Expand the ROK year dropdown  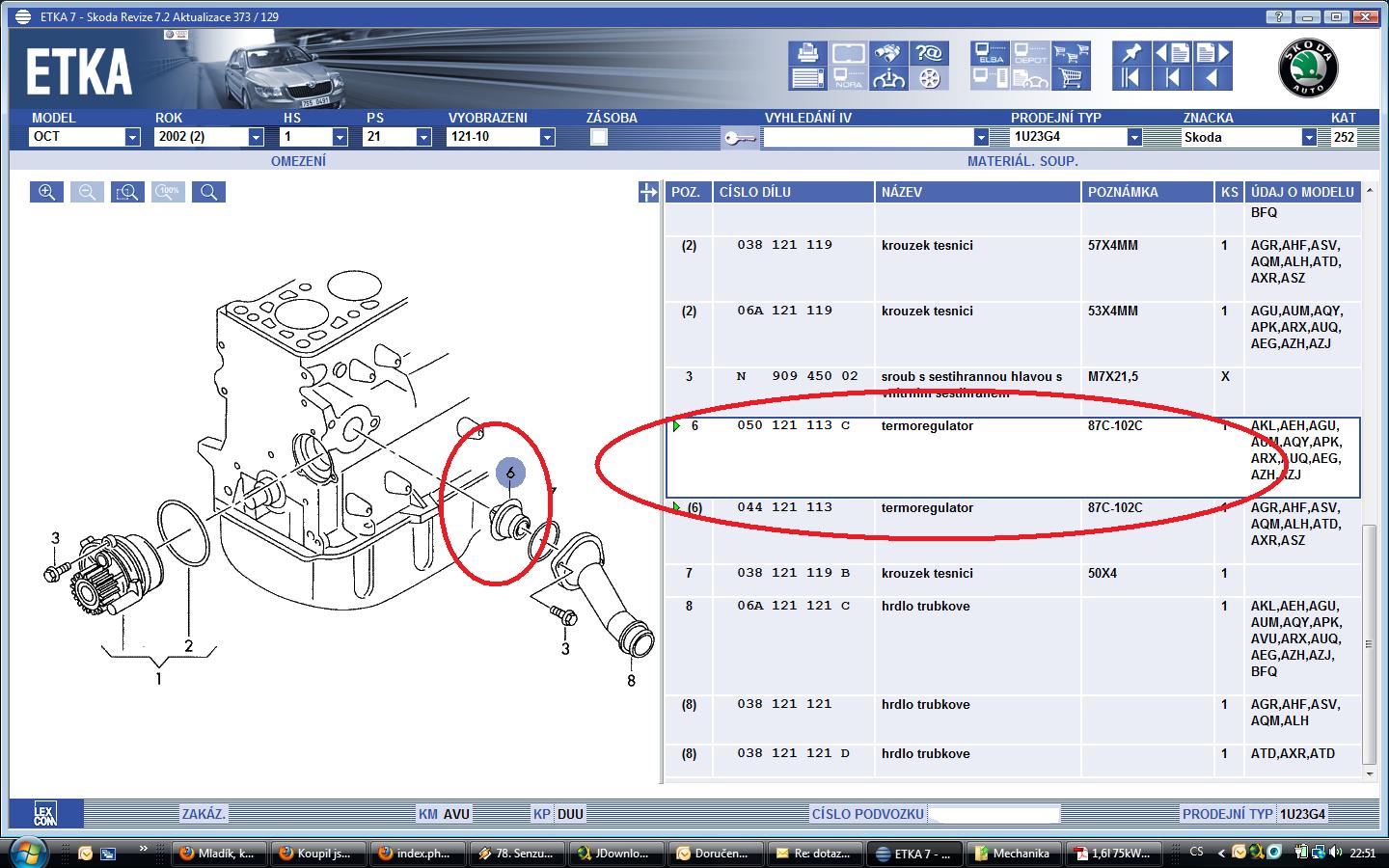pos(256,137)
